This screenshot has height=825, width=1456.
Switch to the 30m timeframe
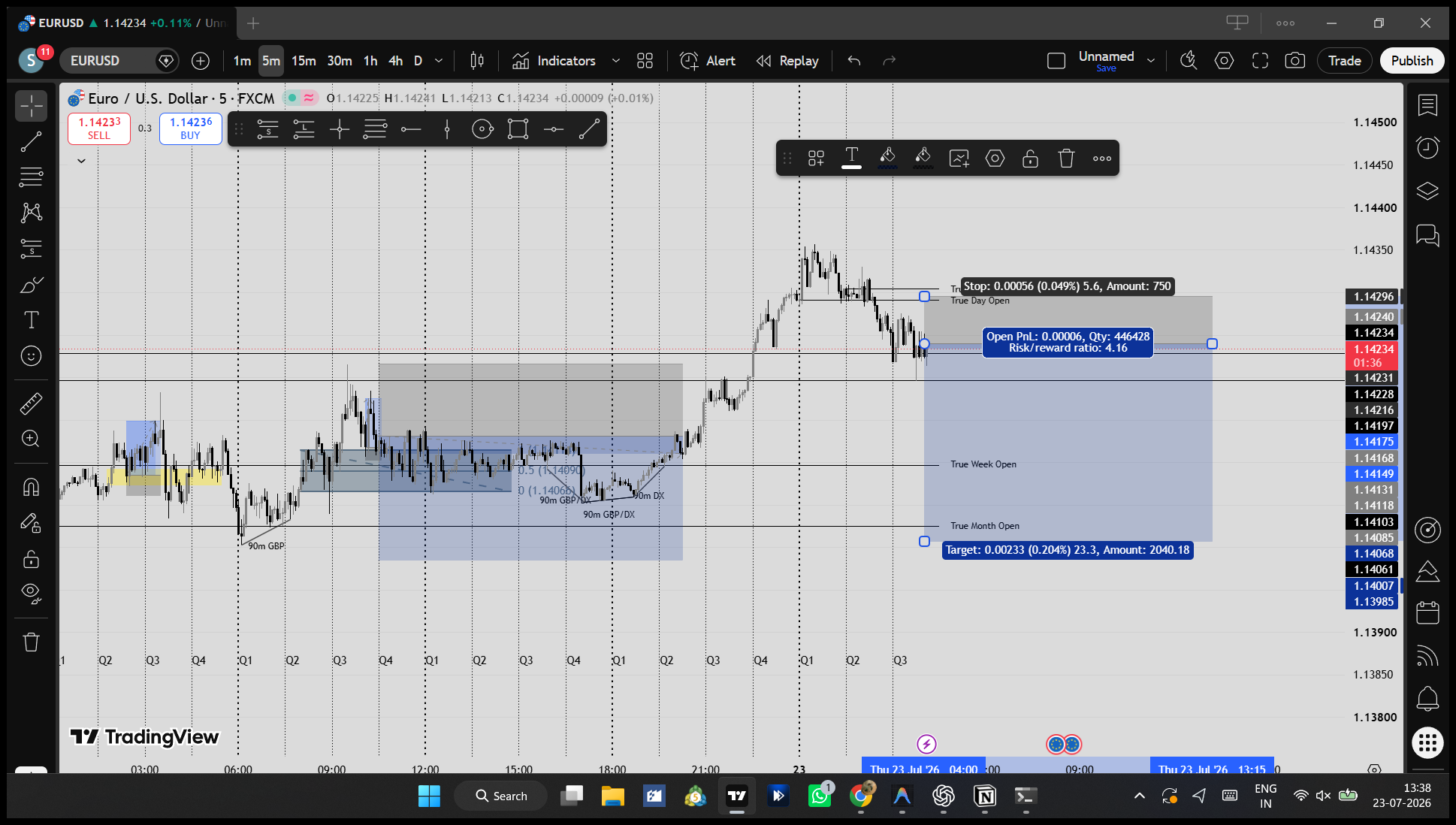click(x=340, y=61)
